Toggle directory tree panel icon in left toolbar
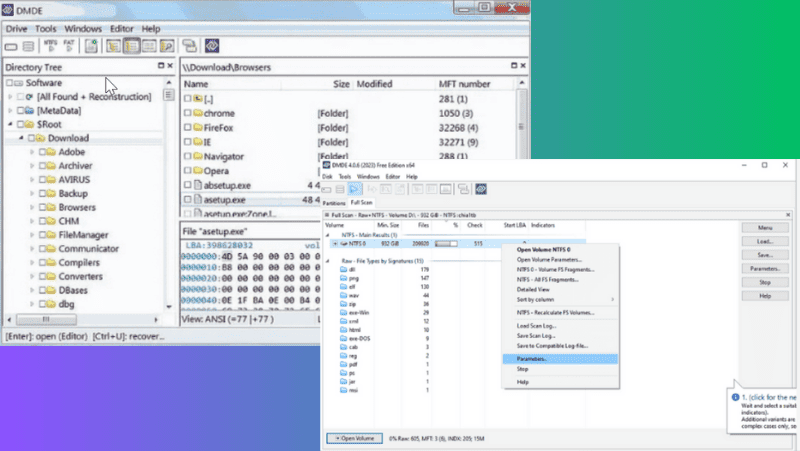This screenshot has height=451, width=800. 113,46
